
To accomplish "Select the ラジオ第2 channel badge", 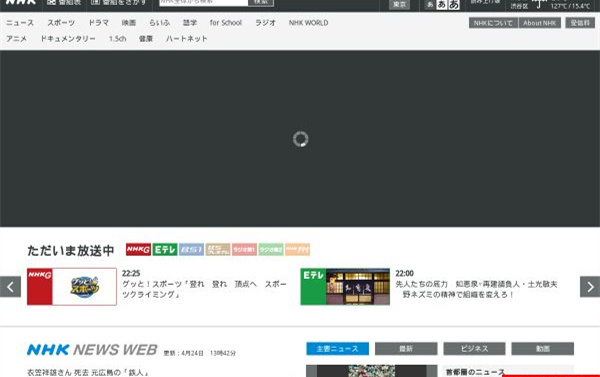I will pos(271,250).
